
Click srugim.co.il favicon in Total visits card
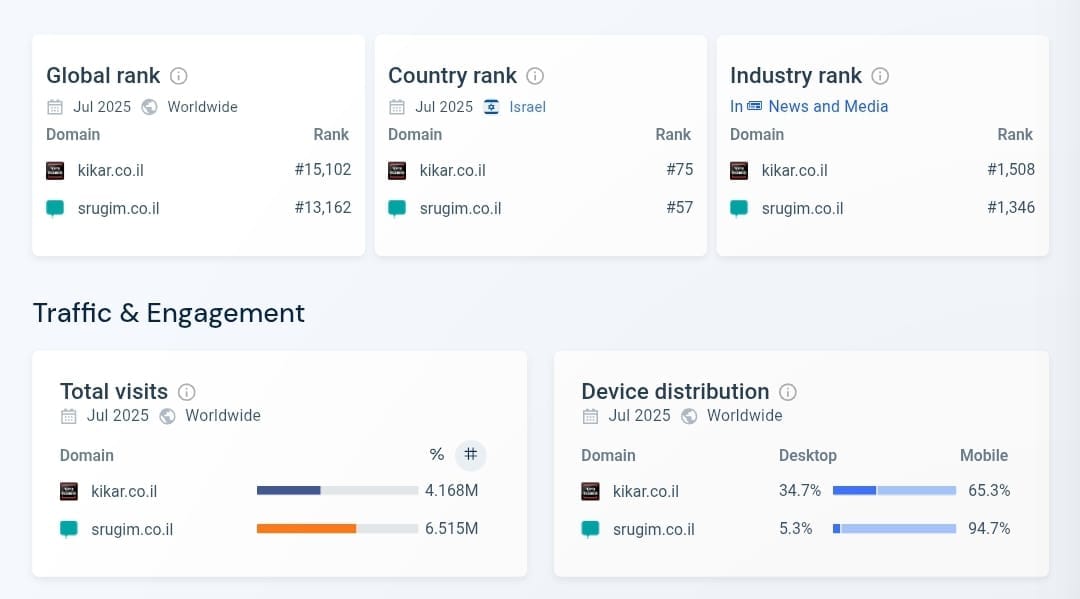69,529
